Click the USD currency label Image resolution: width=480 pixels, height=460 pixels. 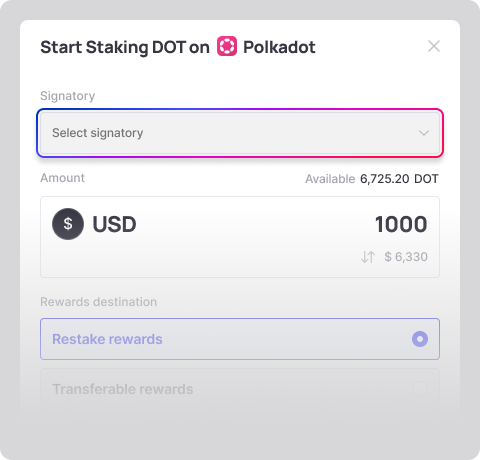tap(114, 224)
